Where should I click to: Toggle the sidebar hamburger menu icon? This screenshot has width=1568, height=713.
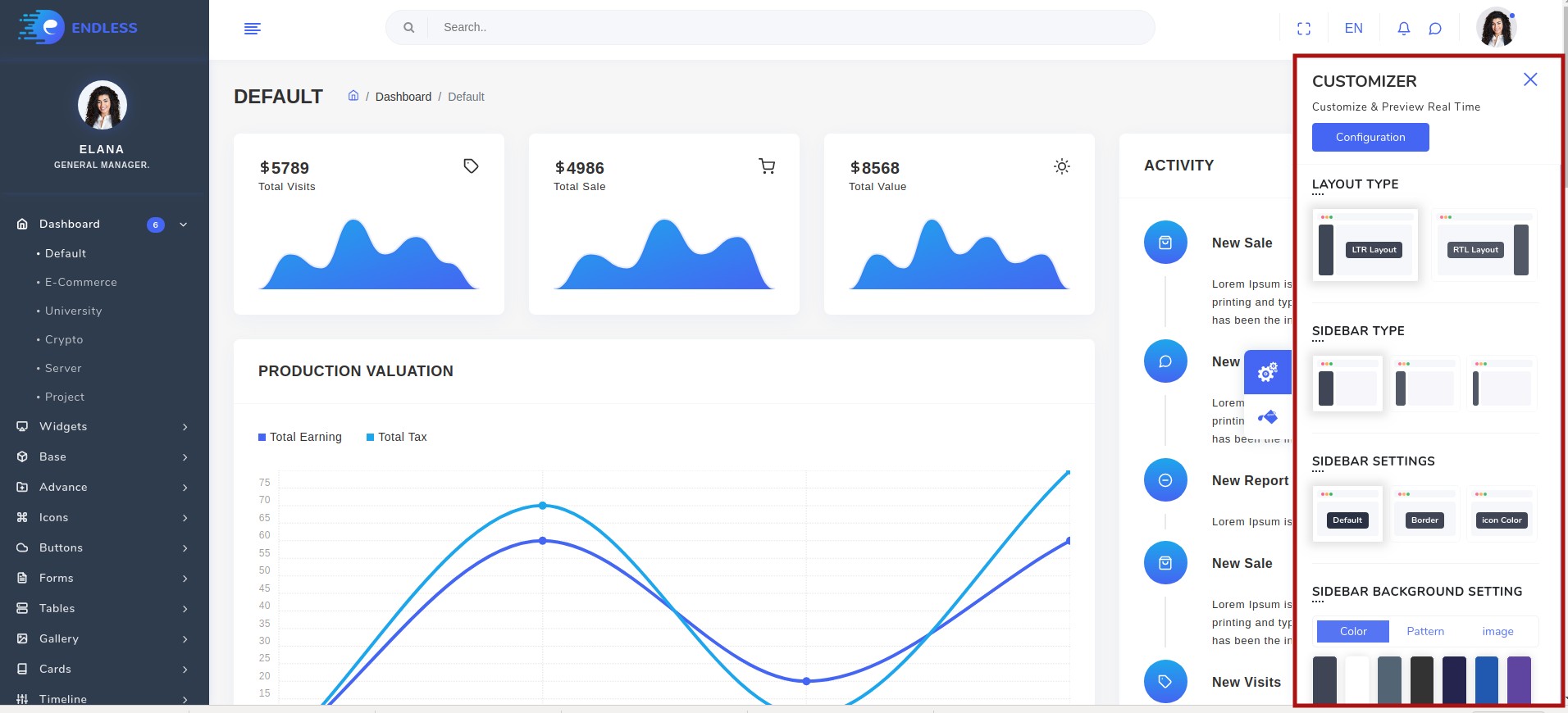(253, 29)
